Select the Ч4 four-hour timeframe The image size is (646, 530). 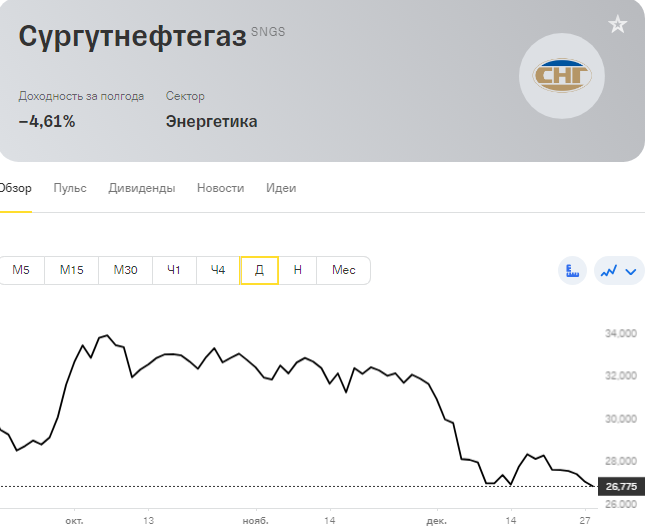pos(218,270)
